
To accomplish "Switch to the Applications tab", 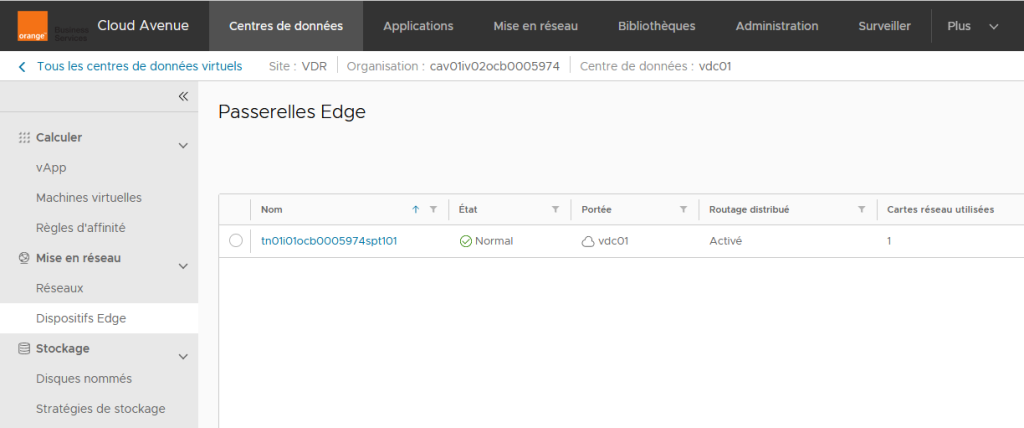I will (418, 26).
